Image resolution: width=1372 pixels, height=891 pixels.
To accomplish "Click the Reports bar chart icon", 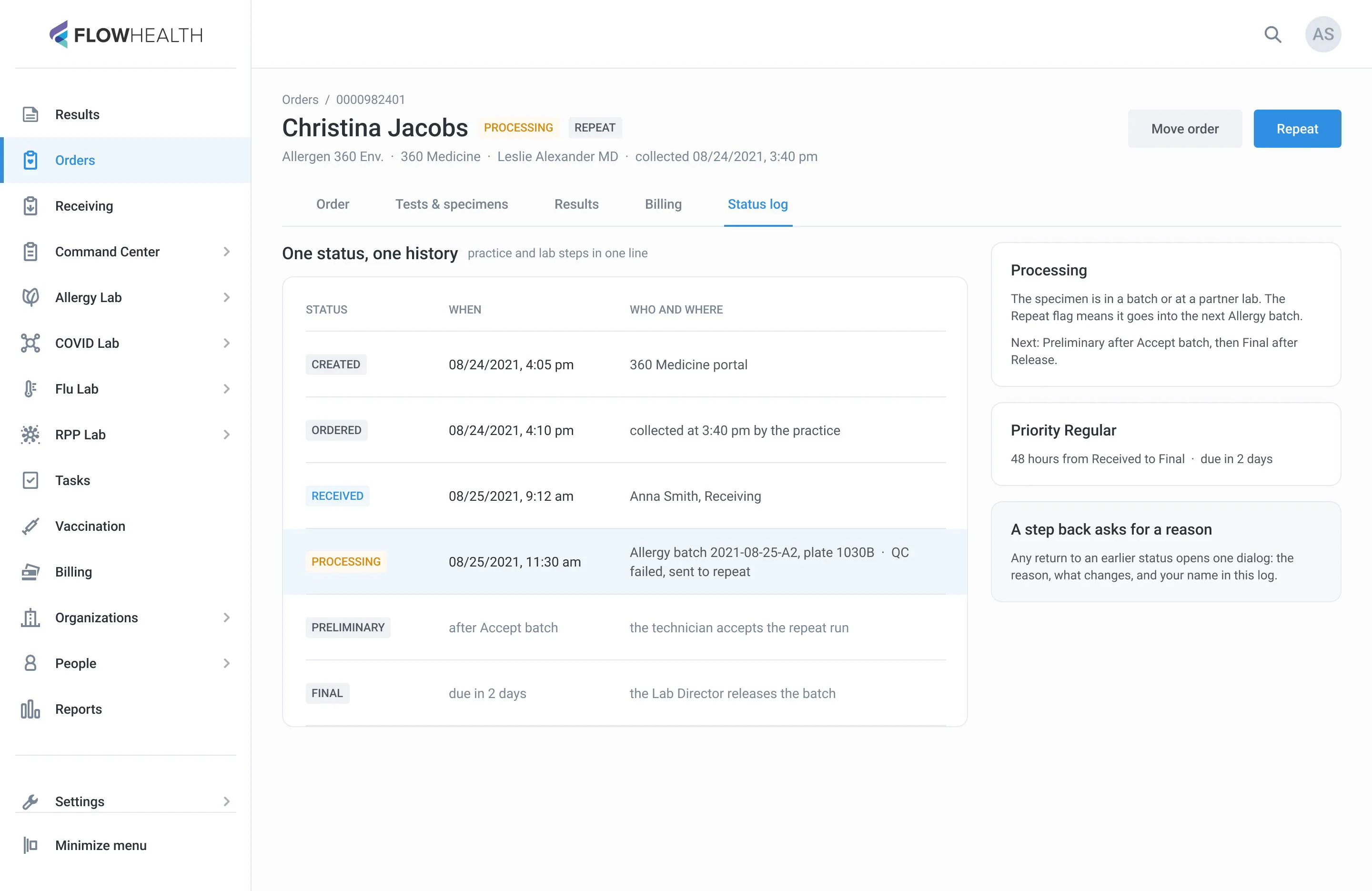I will (x=30, y=709).
